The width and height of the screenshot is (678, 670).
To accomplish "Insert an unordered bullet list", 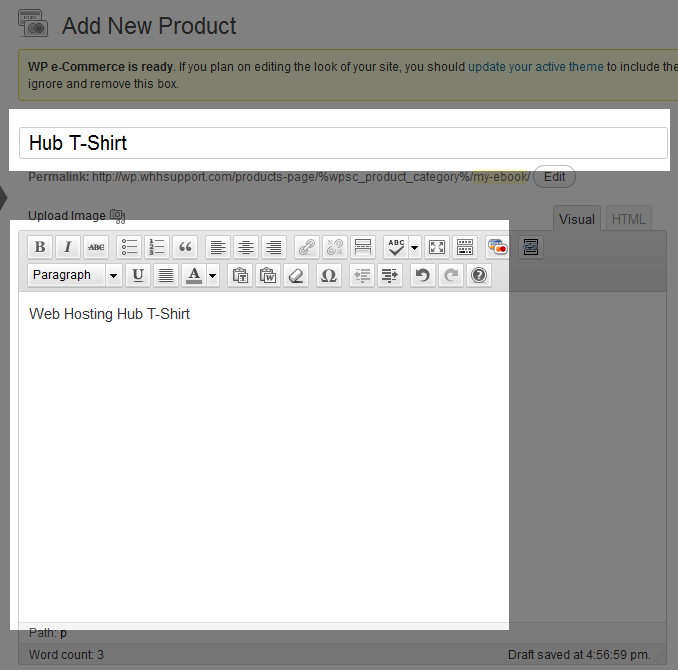I will click(130, 247).
